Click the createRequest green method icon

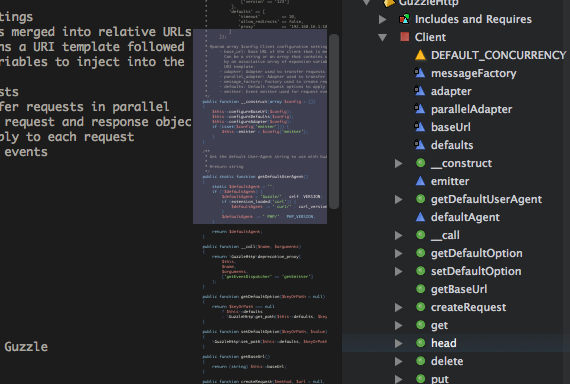coord(421,307)
